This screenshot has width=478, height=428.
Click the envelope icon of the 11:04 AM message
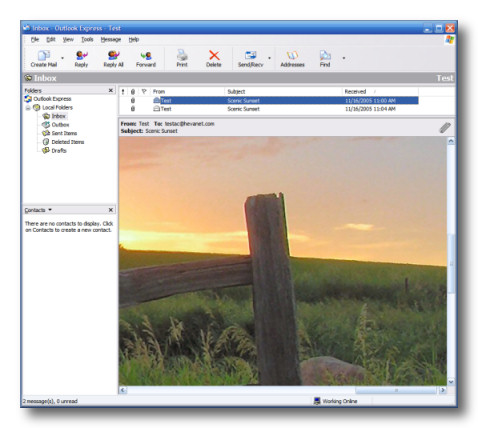tap(156, 109)
